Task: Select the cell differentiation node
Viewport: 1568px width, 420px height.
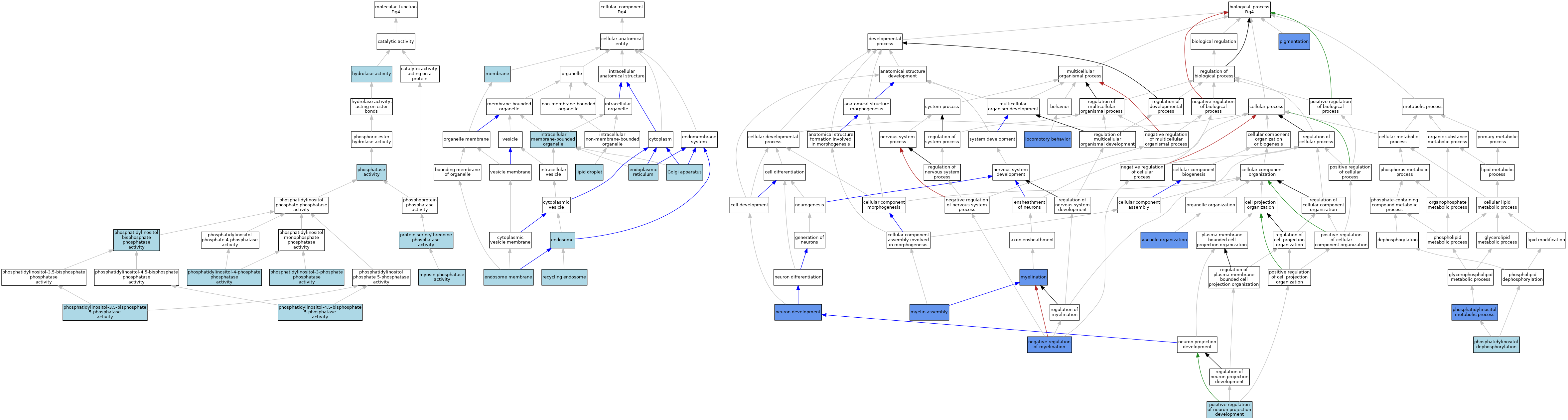Action: (784, 172)
